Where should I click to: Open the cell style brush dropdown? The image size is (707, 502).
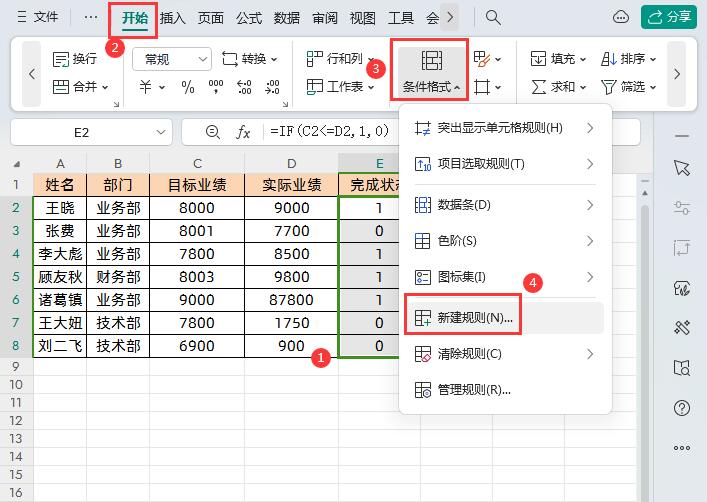pos(487,59)
